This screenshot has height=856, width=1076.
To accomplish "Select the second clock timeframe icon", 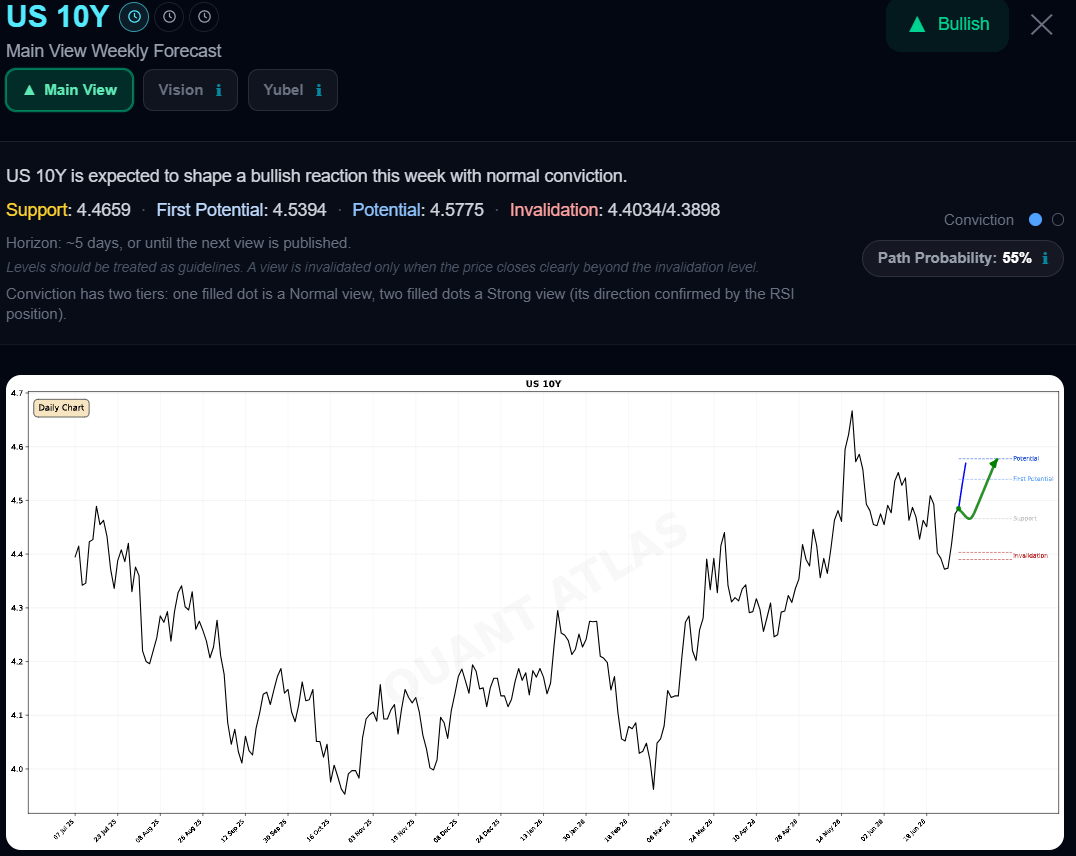I will click(x=169, y=17).
